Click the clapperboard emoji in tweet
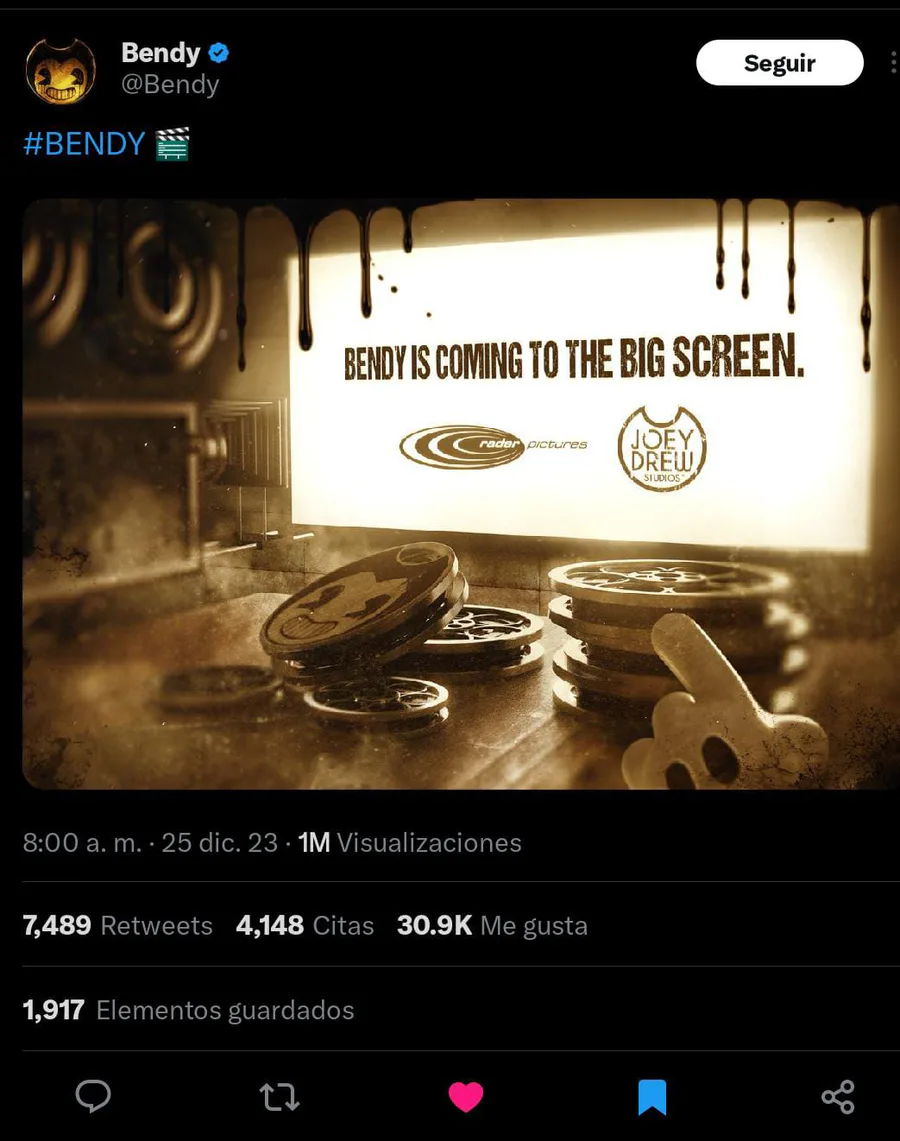 click(172, 144)
